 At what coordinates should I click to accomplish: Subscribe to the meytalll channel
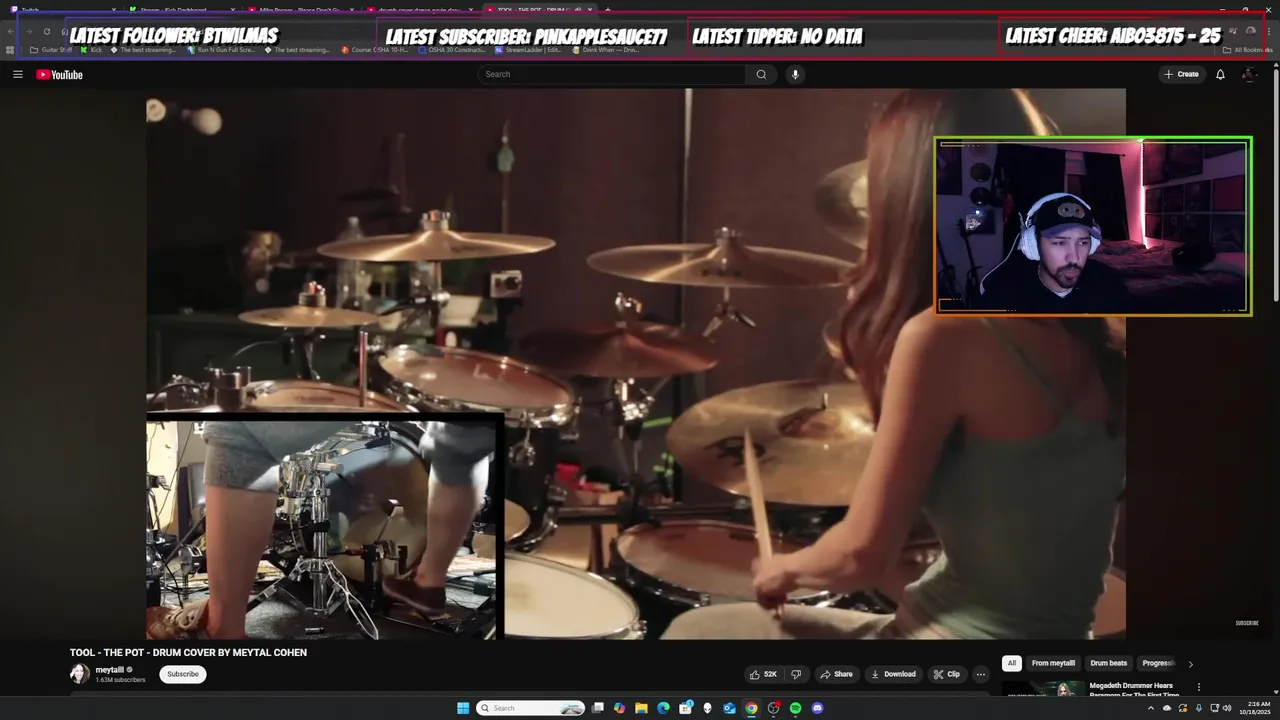tap(183, 674)
